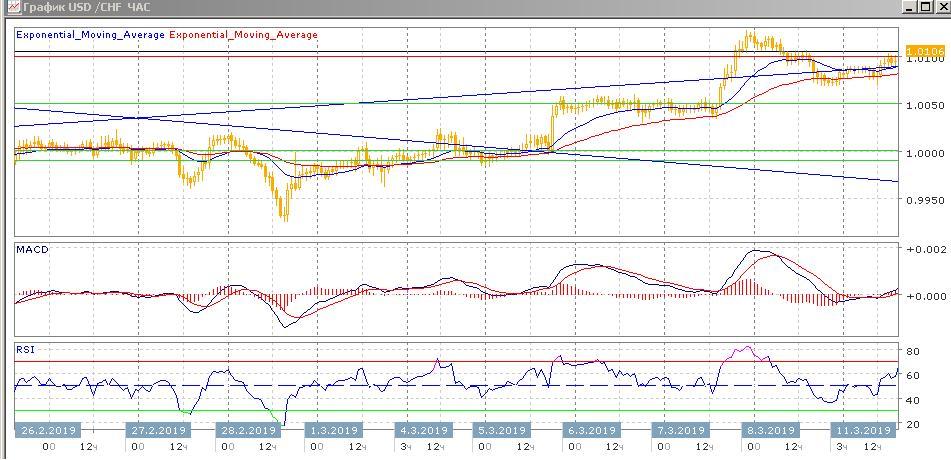Click the 6.3.2019 date marker

pos(592,430)
